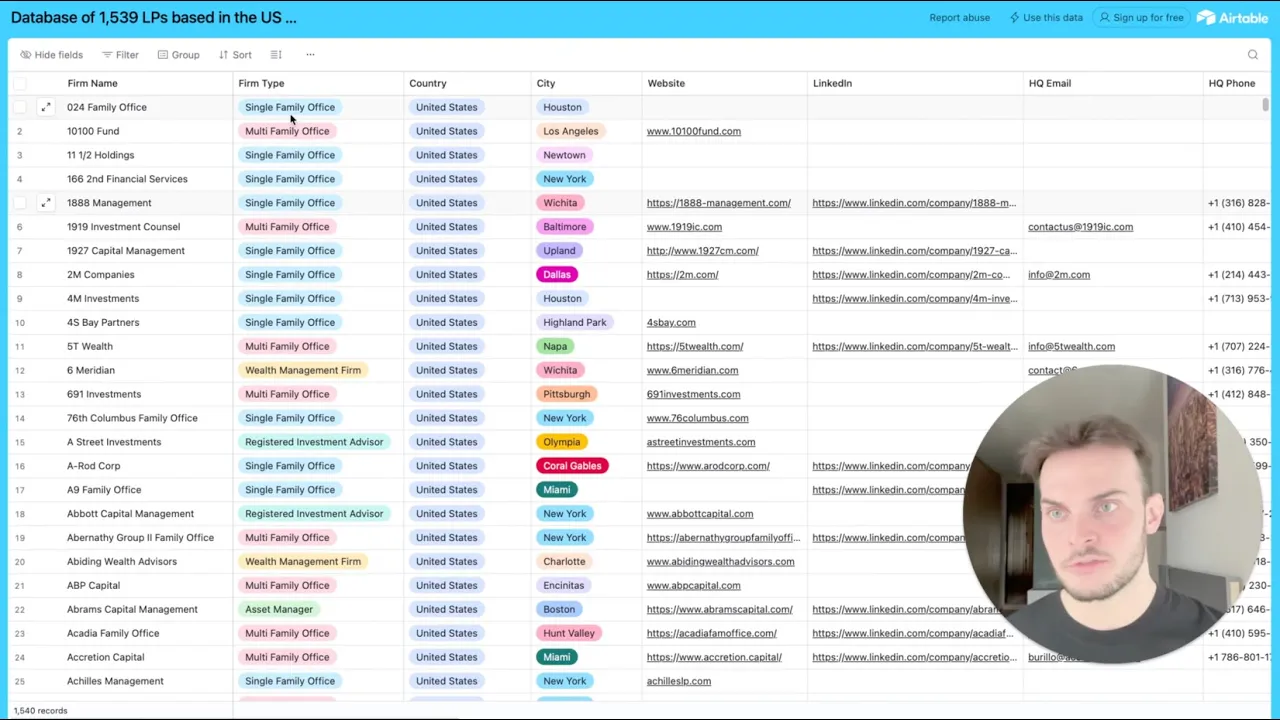Open www.1919ic.com website link

[684, 227]
